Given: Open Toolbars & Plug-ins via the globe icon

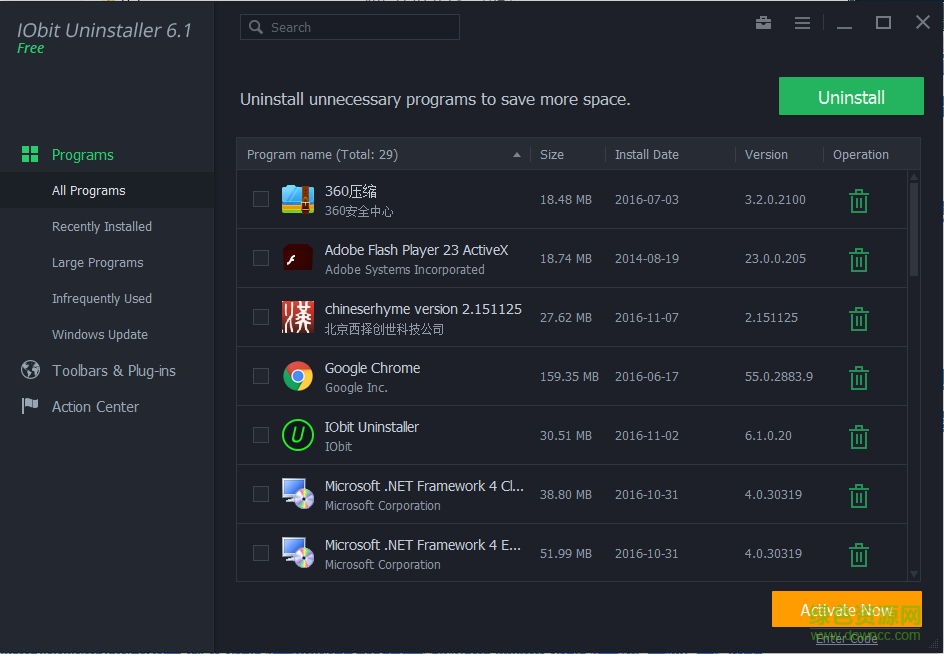Looking at the screenshot, I should click(x=30, y=370).
